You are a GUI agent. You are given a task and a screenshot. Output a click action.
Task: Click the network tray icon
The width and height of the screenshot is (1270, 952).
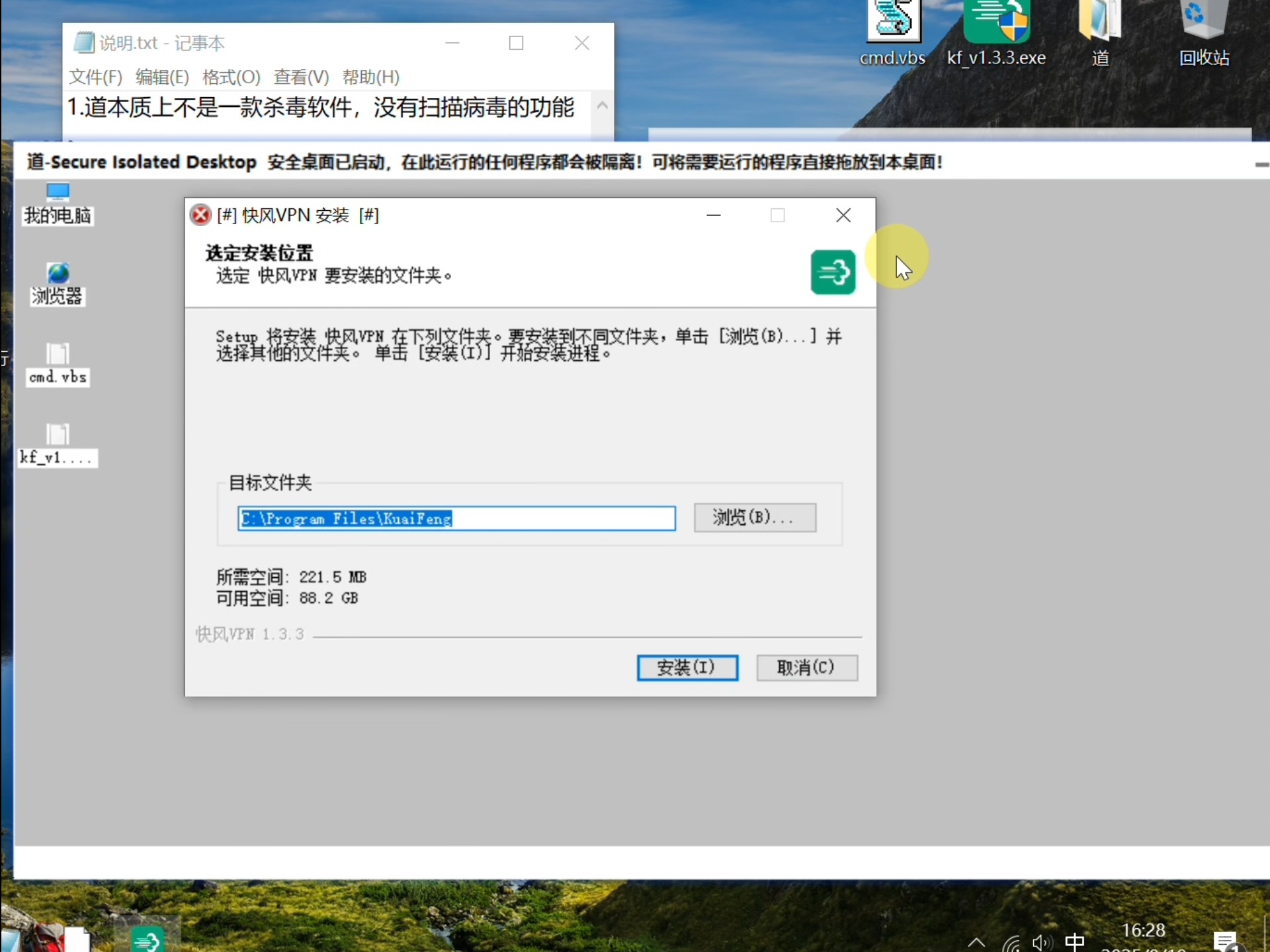pos(1011,943)
